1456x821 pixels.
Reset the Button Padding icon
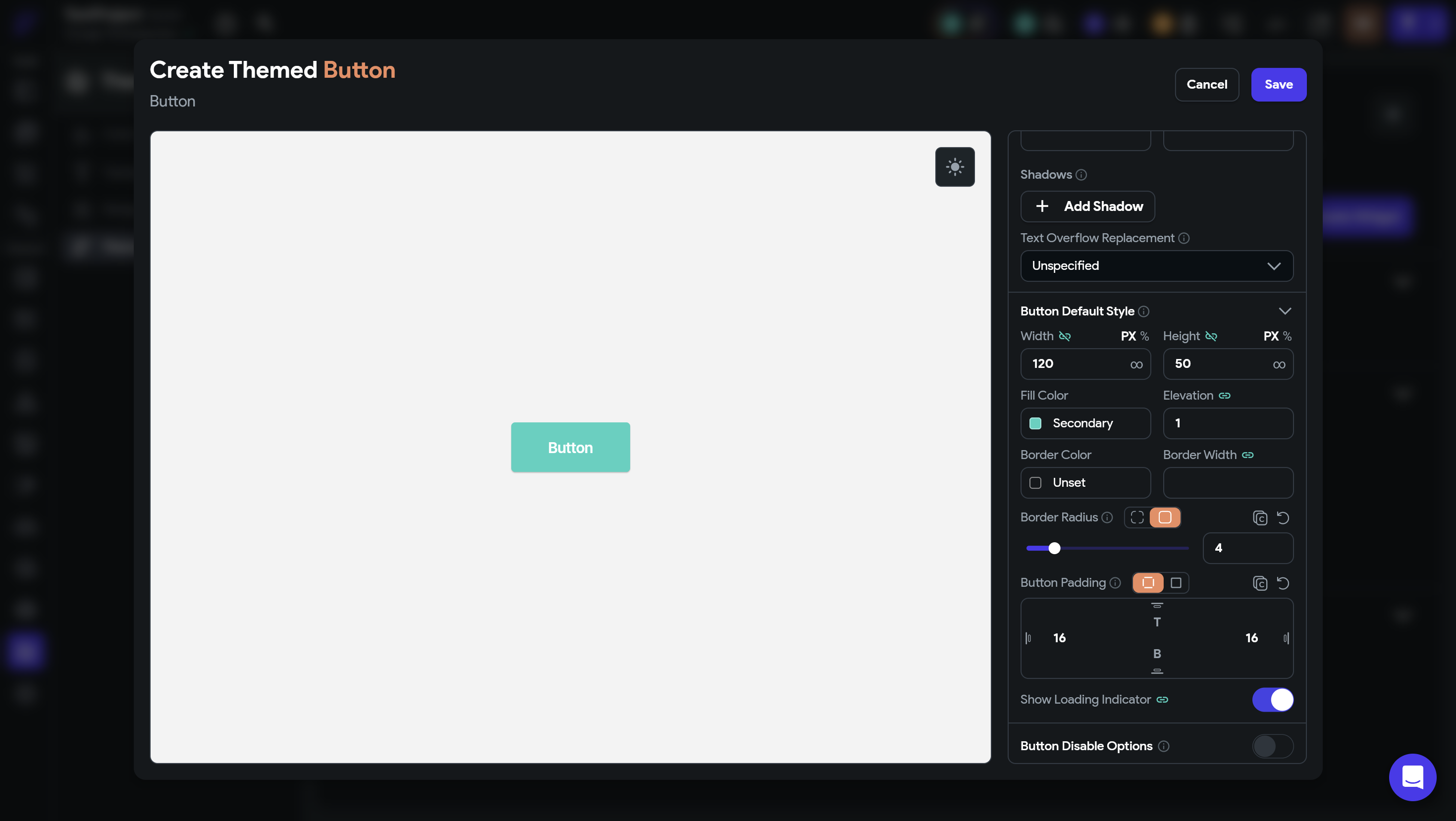[1283, 583]
